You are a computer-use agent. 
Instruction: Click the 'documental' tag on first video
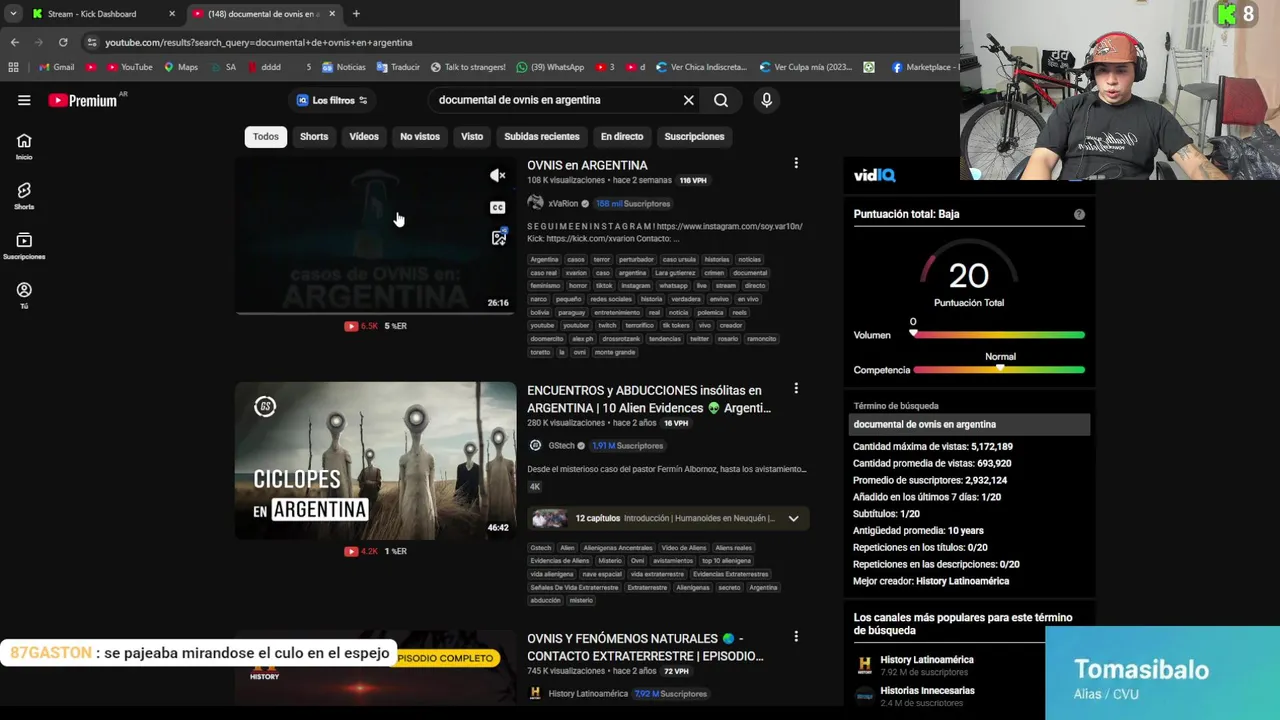click(x=750, y=273)
